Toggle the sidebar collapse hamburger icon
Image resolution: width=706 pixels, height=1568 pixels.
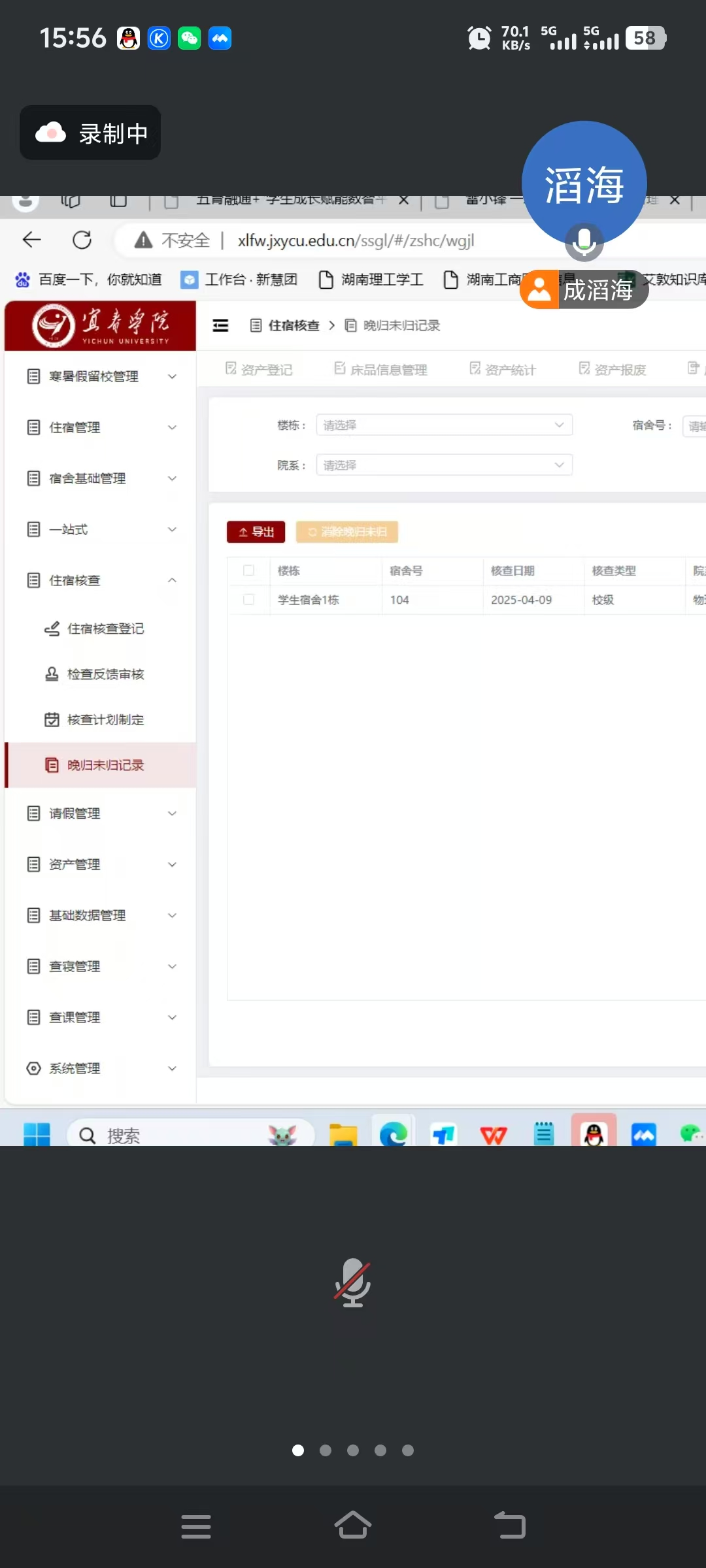point(221,325)
